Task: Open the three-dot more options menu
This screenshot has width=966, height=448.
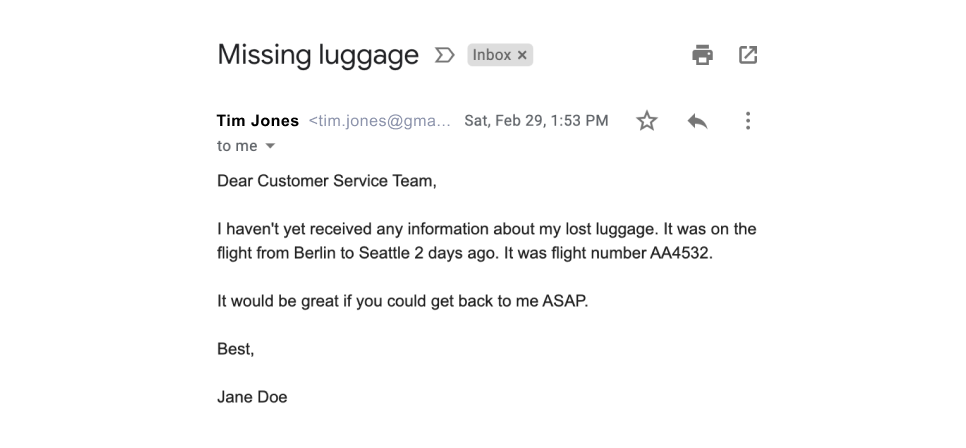Action: [x=747, y=121]
